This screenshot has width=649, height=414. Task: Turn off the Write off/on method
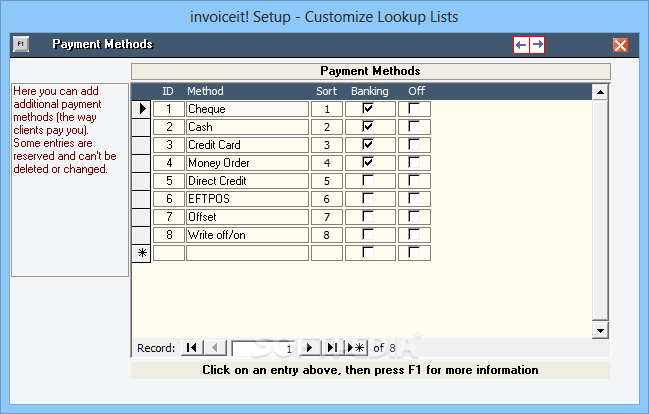point(414,234)
